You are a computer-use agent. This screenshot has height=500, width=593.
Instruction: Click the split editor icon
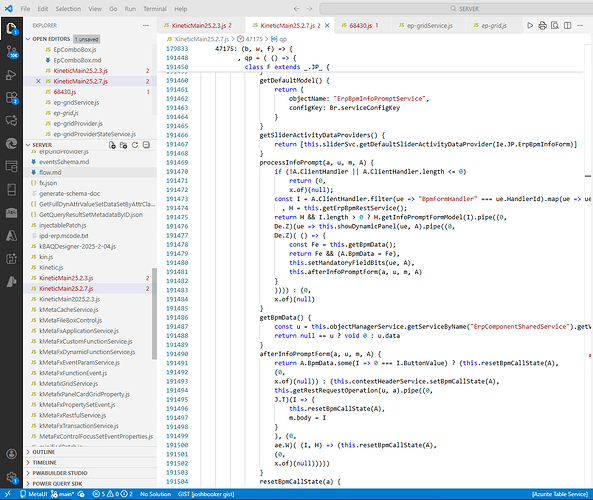(567, 25)
